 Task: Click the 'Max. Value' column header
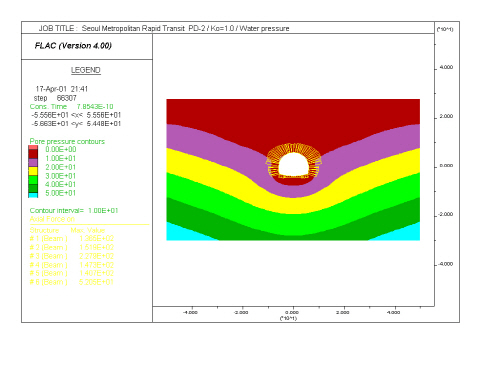click(x=88, y=230)
